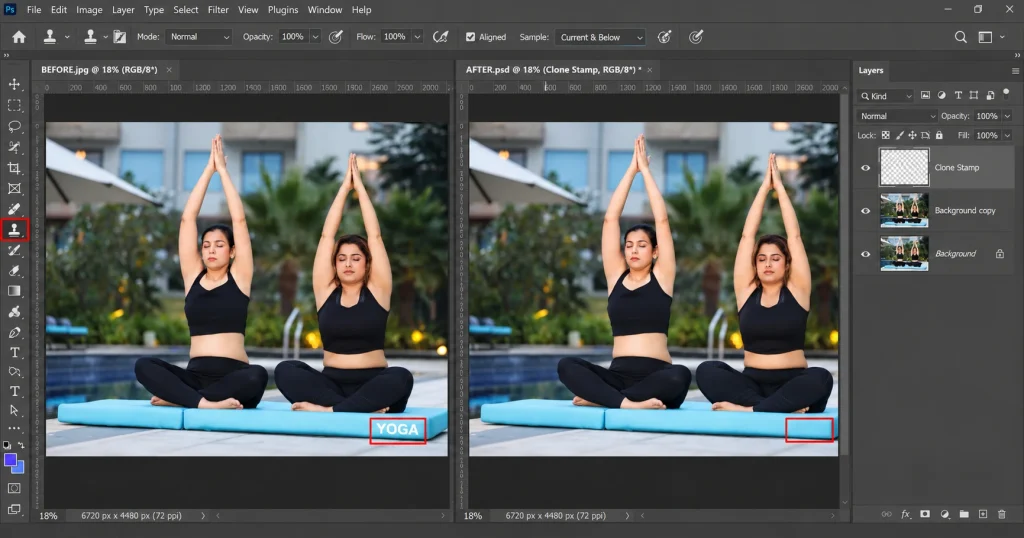Select the Pen tool
The height and width of the screenshot is (538, 1024).
click(14, 332)
